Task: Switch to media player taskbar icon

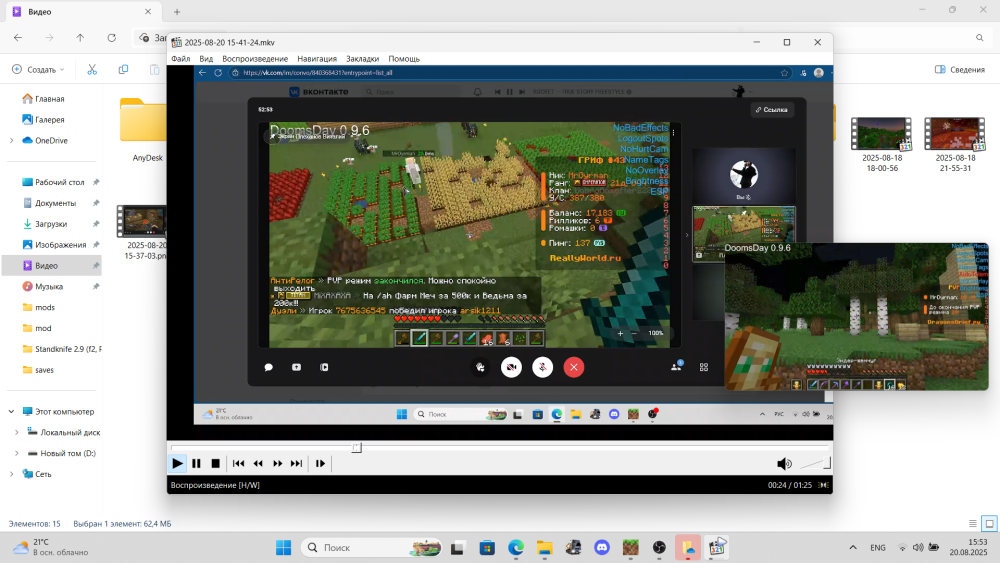Action: tap(717, 548)
